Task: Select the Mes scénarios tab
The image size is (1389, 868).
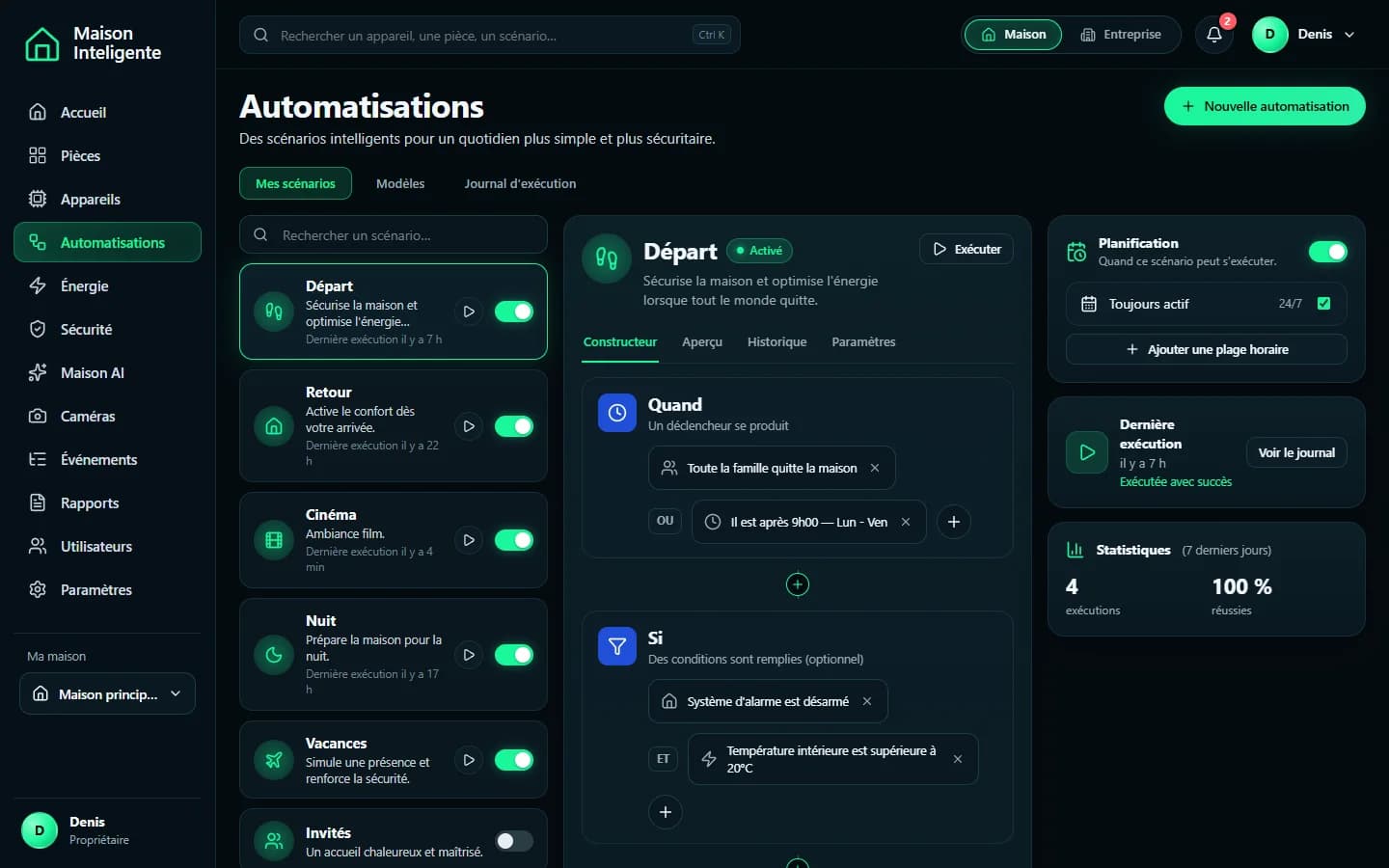Action: pyautogui.click(x=295, y=183)
